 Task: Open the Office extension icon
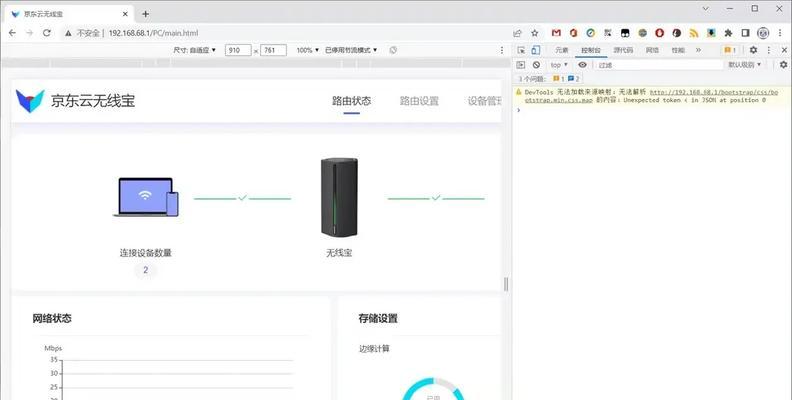(x=573, y=33)
